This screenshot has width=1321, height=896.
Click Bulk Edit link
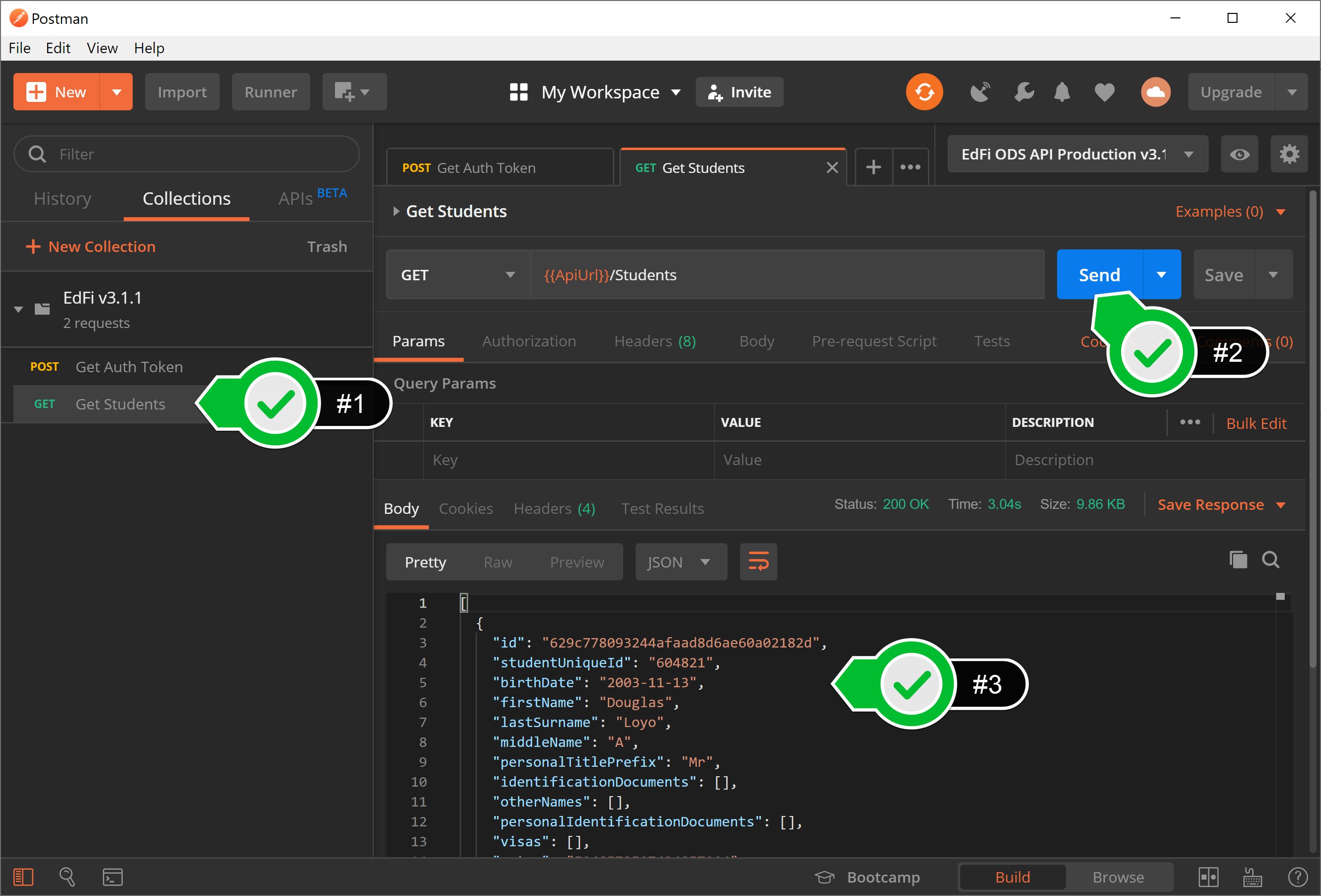1256,423
